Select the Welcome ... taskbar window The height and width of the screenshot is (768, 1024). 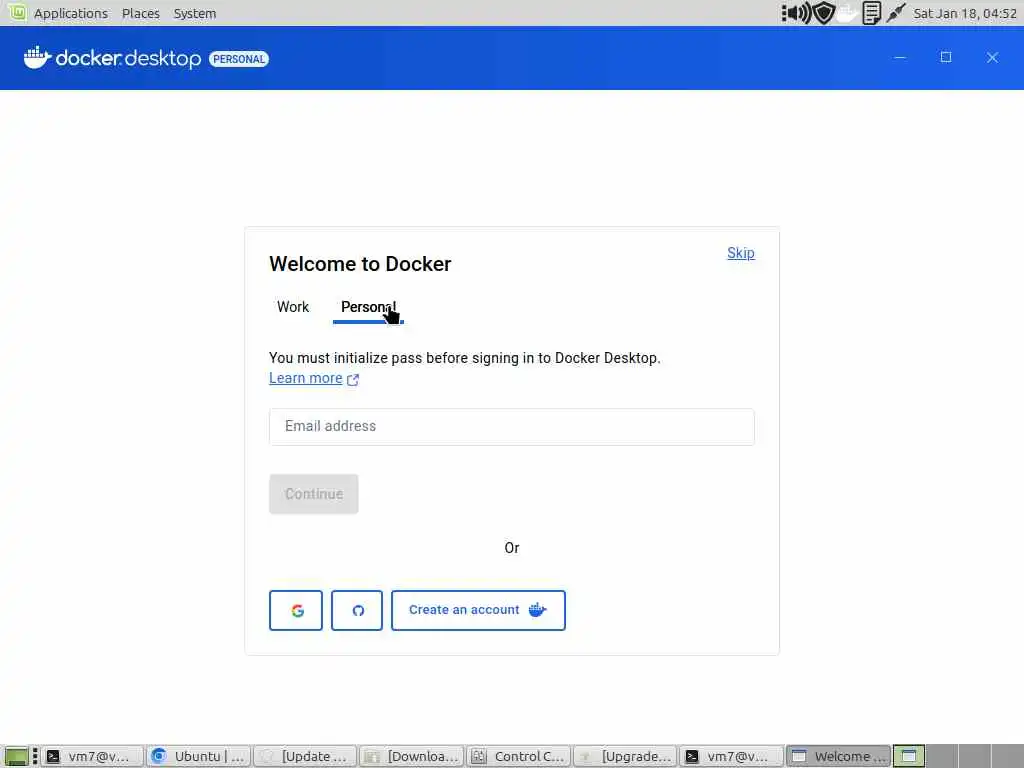point(839,756)
